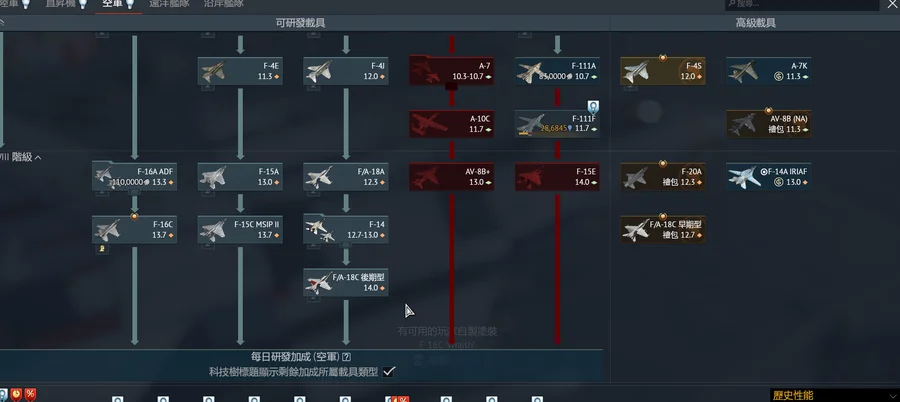Click the search input field
The width and height of the screenshot is (900, 402).
coord(802,5)
